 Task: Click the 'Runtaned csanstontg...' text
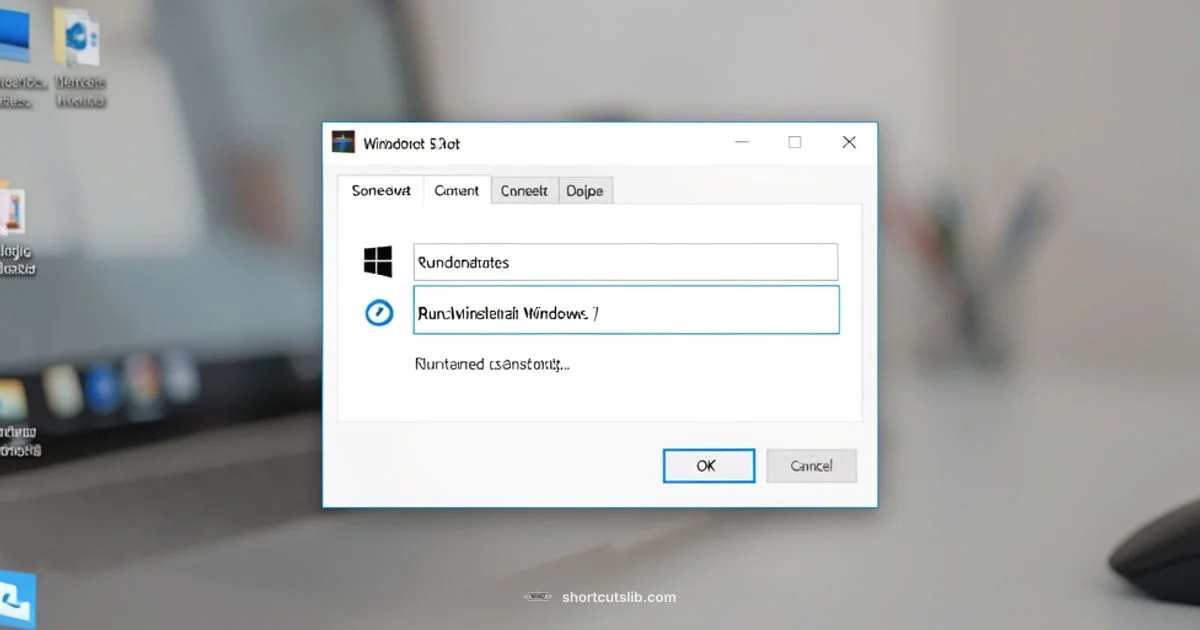pos(492,365)
